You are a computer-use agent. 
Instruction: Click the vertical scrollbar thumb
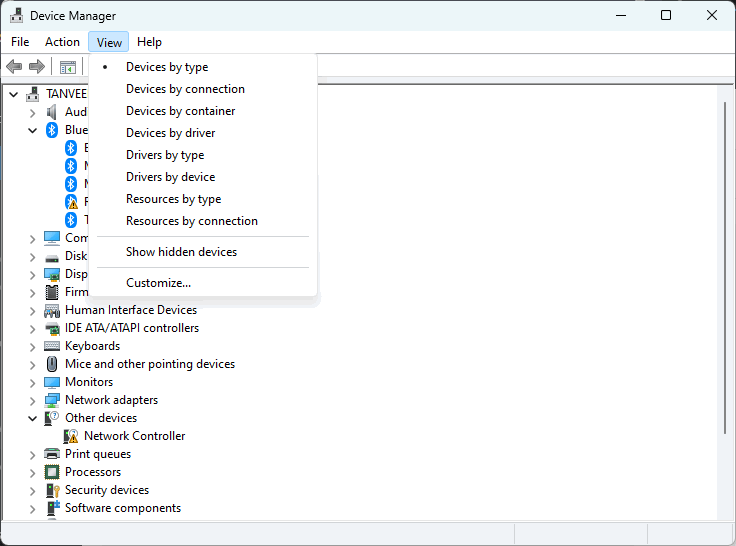(x=725, y=268)
